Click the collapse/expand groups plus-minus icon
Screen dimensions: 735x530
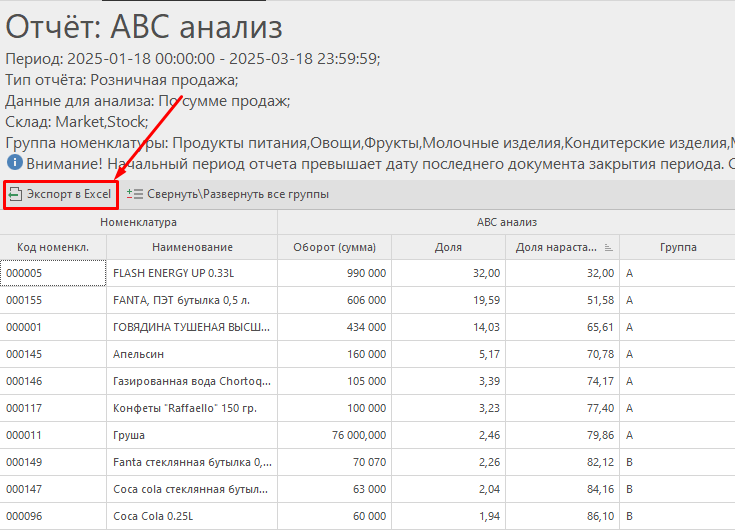pos(135,194)
